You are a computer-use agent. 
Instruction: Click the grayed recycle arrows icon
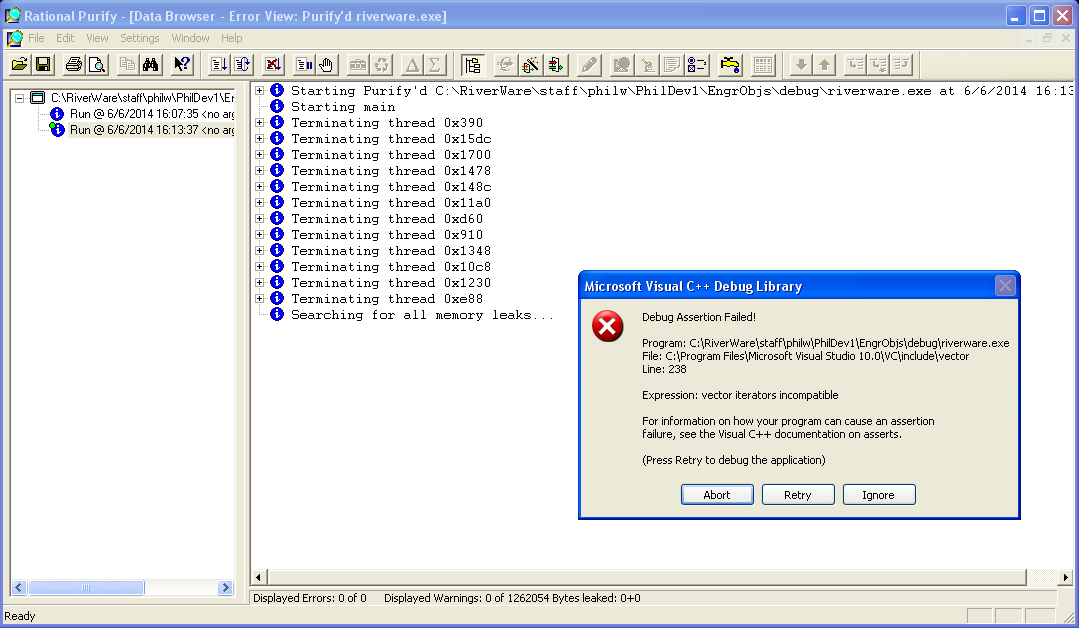click(381, 65)
